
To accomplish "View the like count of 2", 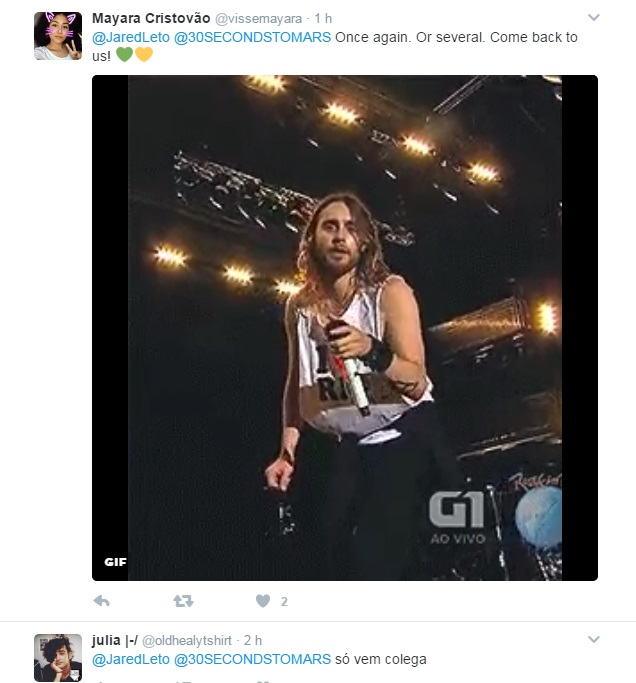I will pos(284,602).
